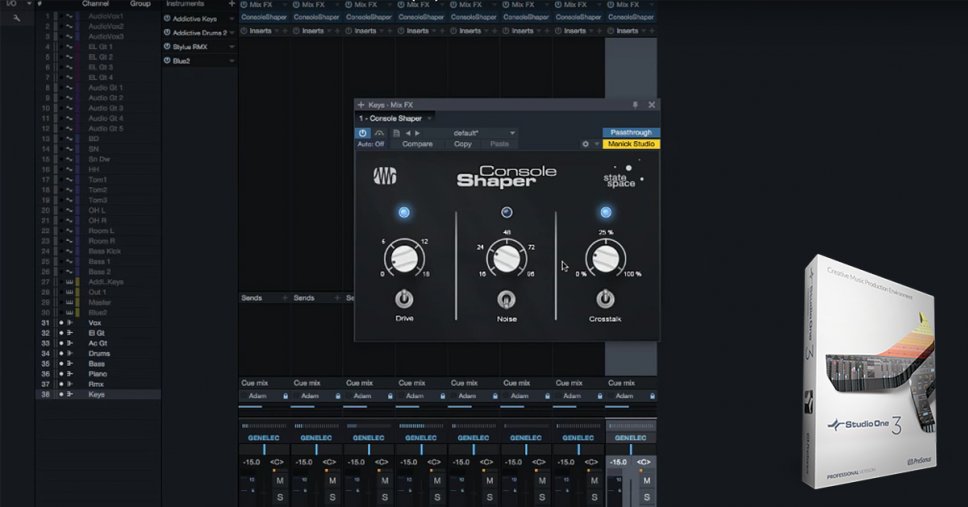Click the add instrument plus icon
Screen dimensions: 968x507
(x=232, y=4)
